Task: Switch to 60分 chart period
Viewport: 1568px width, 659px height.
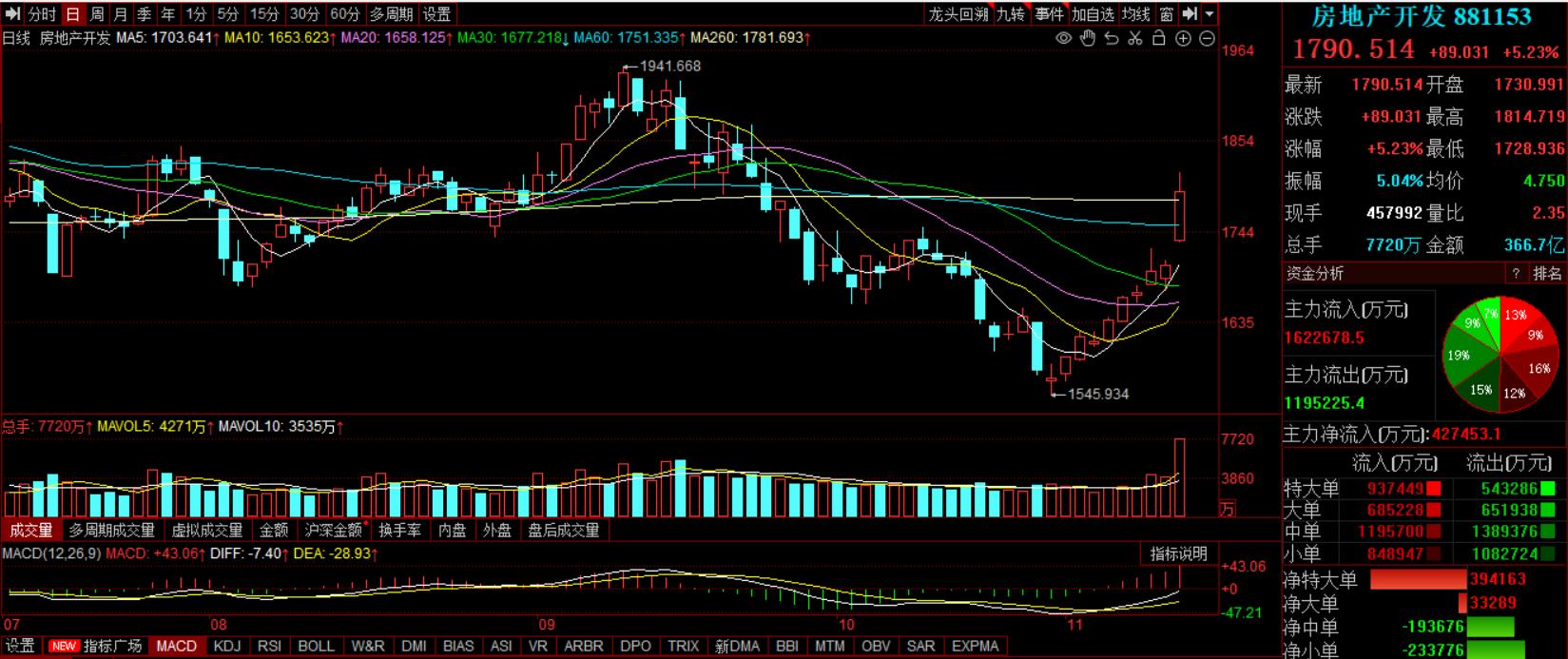Action: tap(344, 14)
